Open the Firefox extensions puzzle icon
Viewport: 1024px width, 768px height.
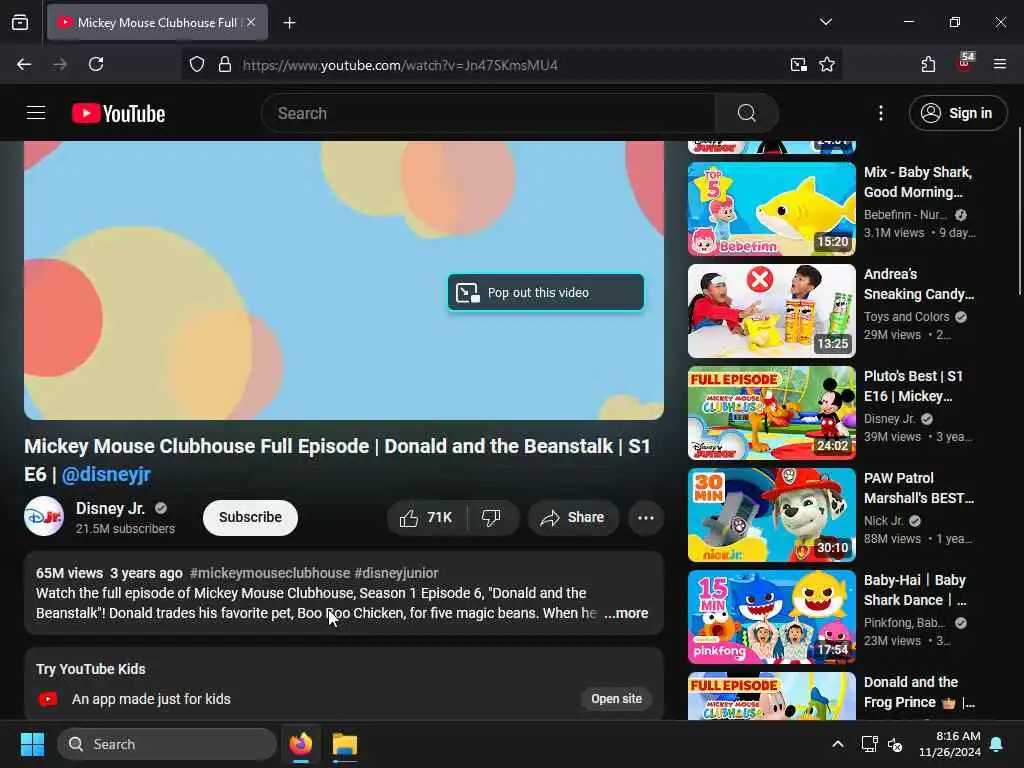click(x=928, y=64)
